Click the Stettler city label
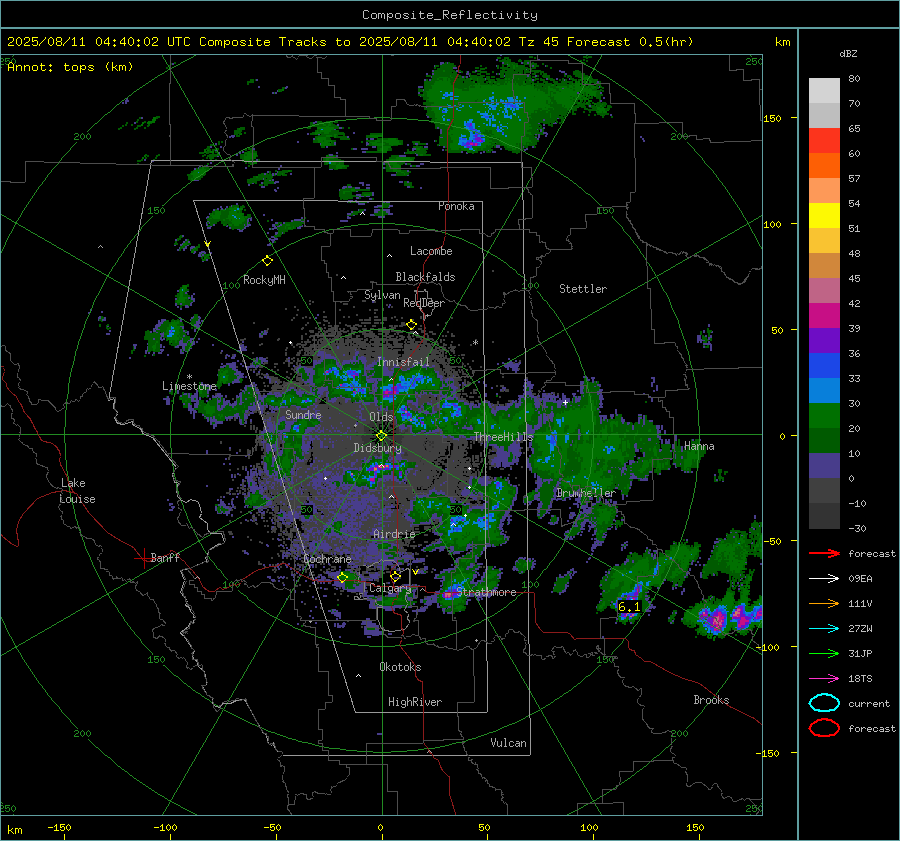Image resolution: width=900 pixels, height=841 pixels. tap(583, 289)
